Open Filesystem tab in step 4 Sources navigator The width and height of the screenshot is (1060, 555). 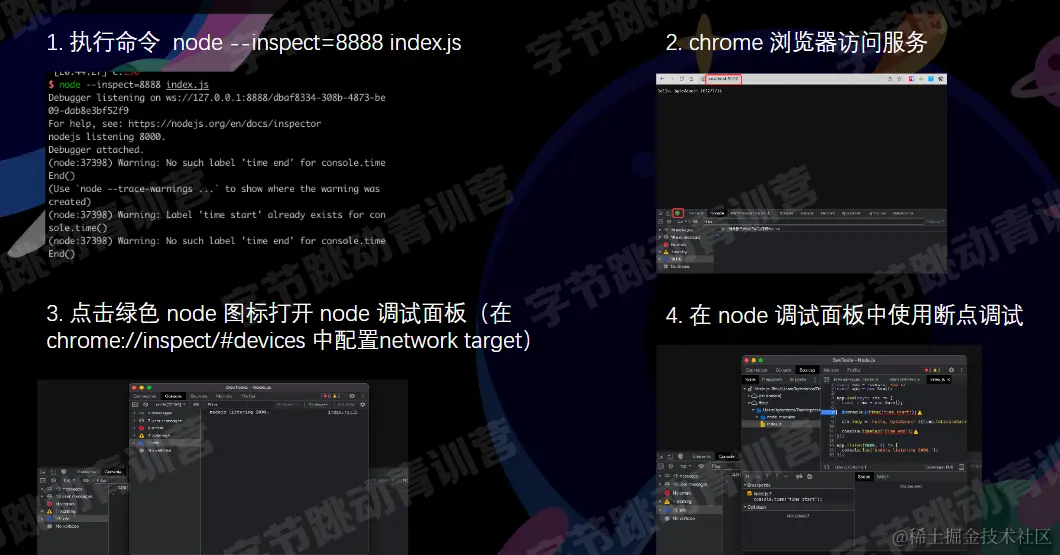[772, 379]
